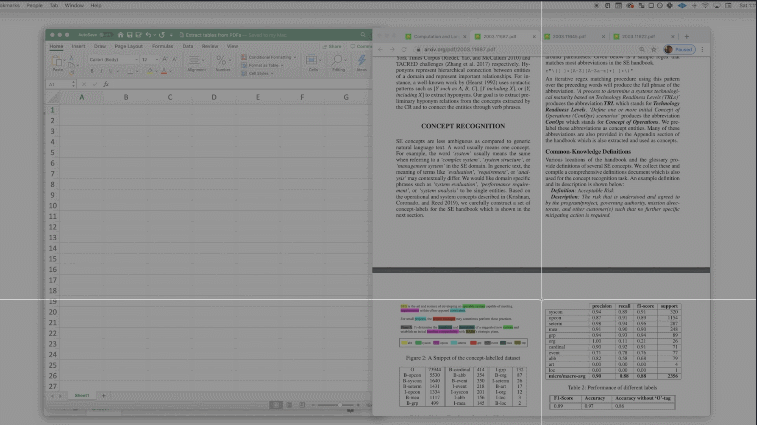Switch to Page Break Preview in status bar

click(x=302, y=405)
